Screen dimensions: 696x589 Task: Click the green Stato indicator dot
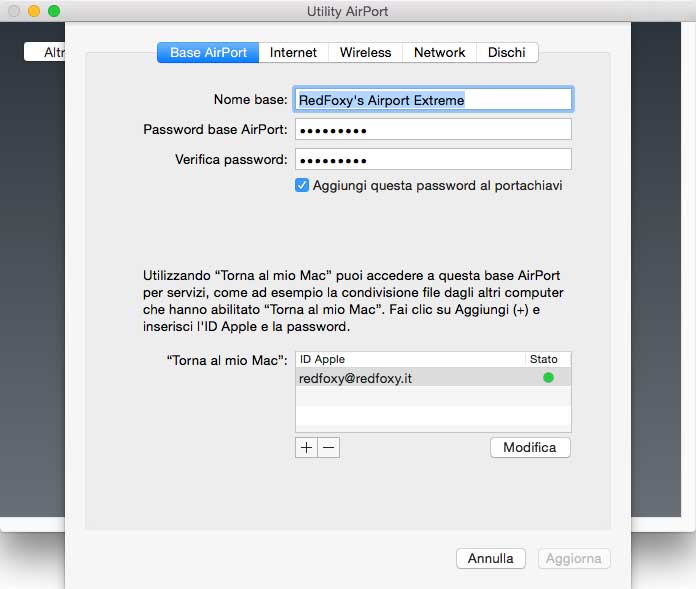pos(548,377)
